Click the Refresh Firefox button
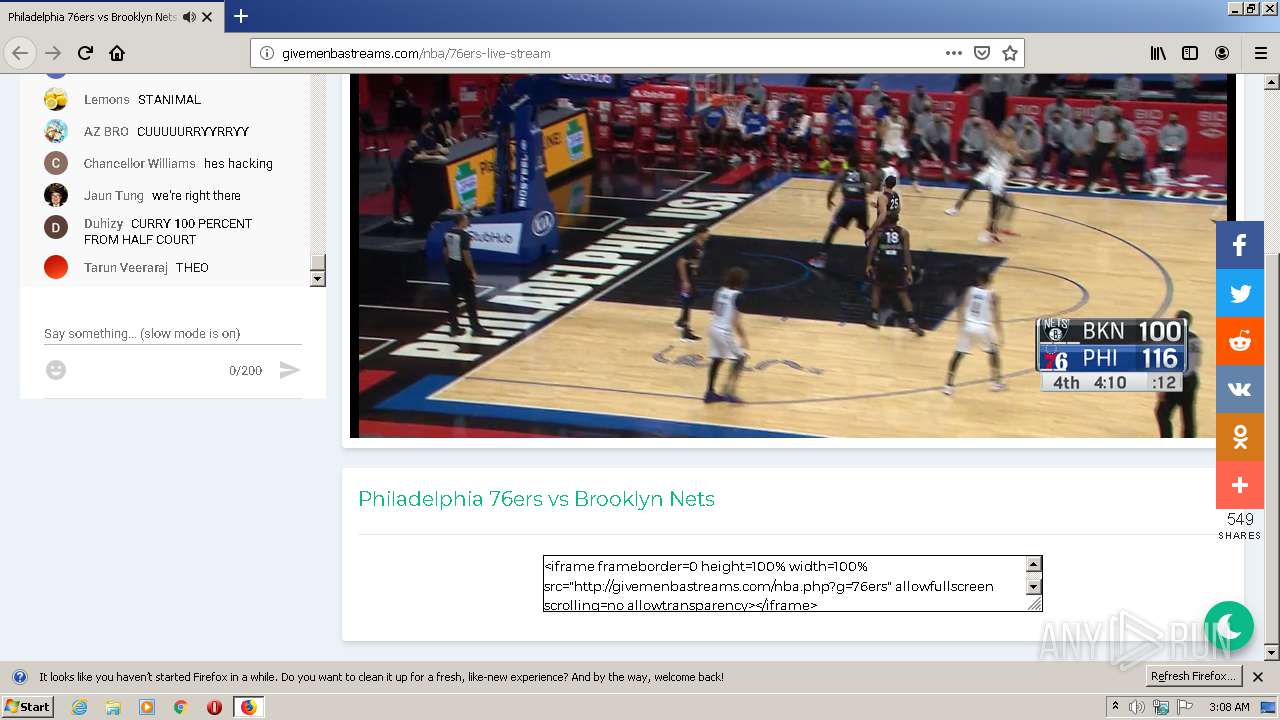 1194,676
